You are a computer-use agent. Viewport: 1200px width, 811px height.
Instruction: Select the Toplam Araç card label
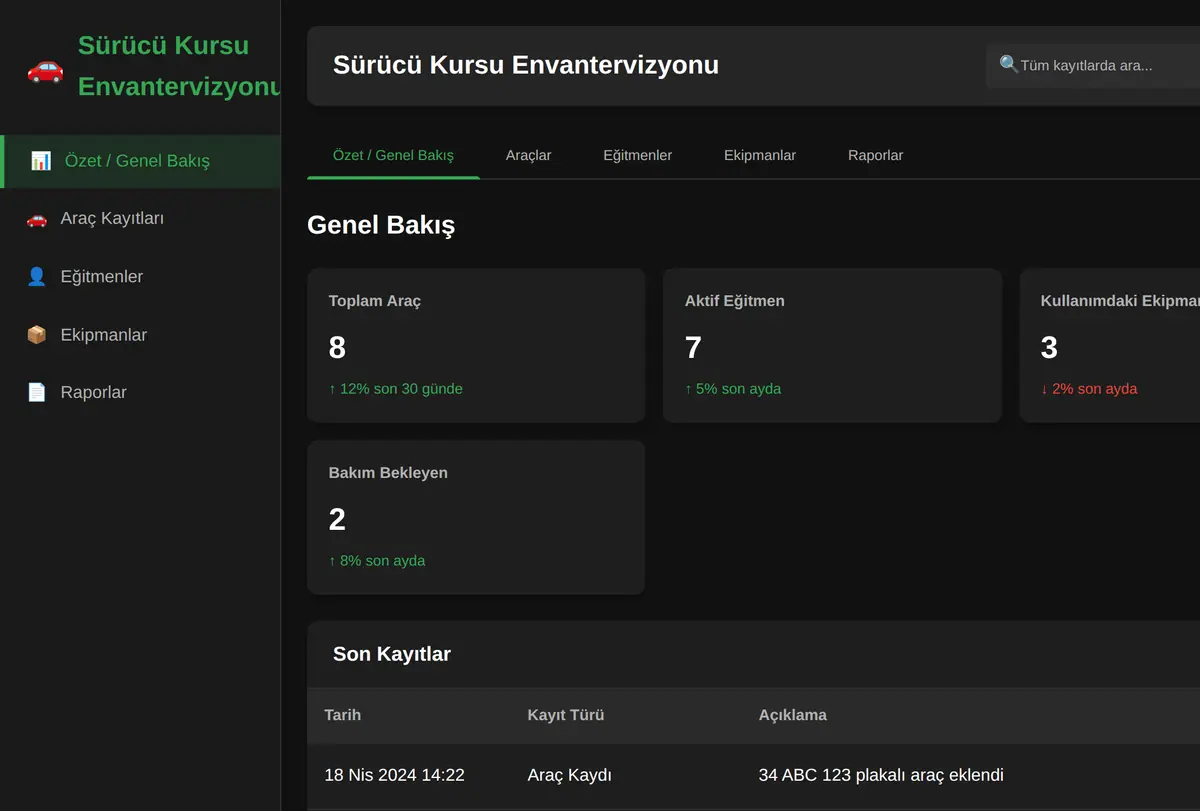click(x=375, y=301)
